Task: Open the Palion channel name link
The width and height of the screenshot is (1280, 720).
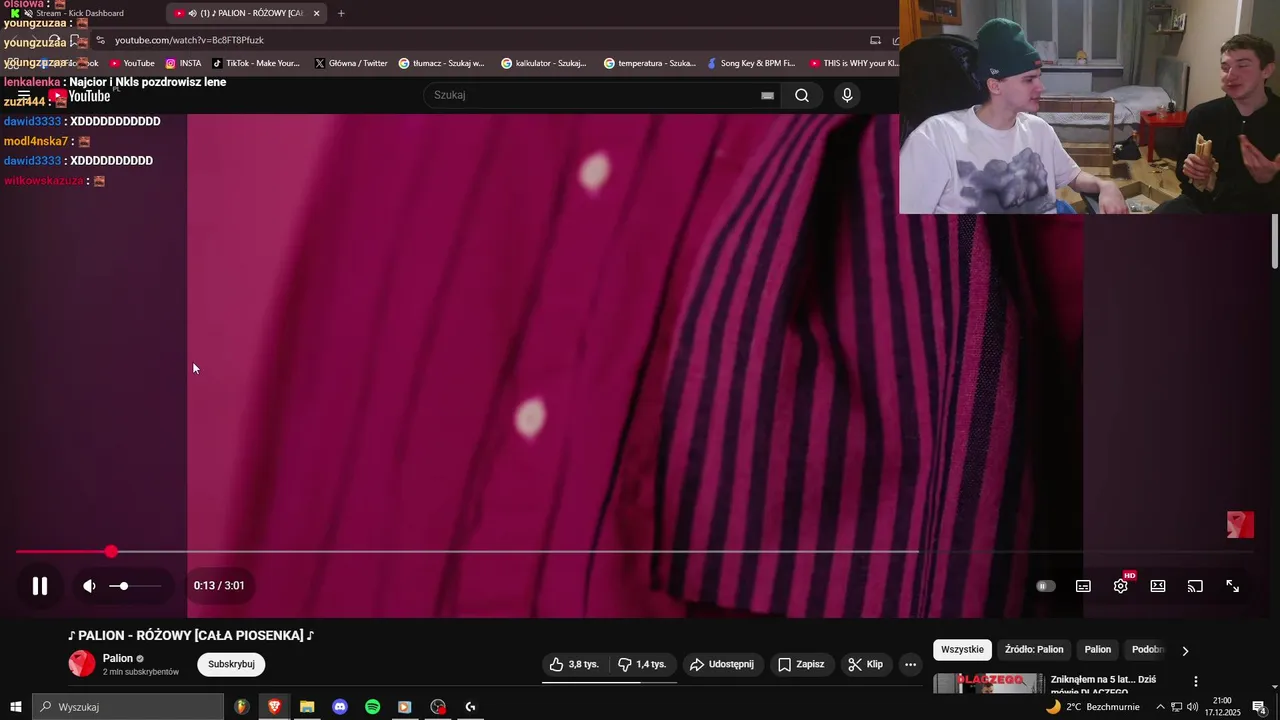Action: (118, 658)
